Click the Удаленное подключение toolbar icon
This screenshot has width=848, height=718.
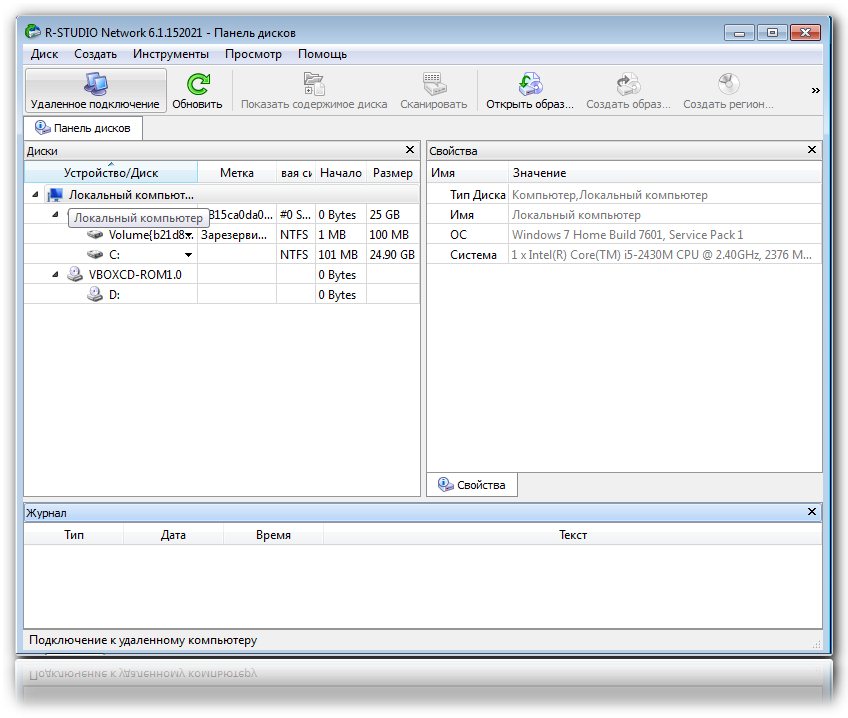point(95,84)
